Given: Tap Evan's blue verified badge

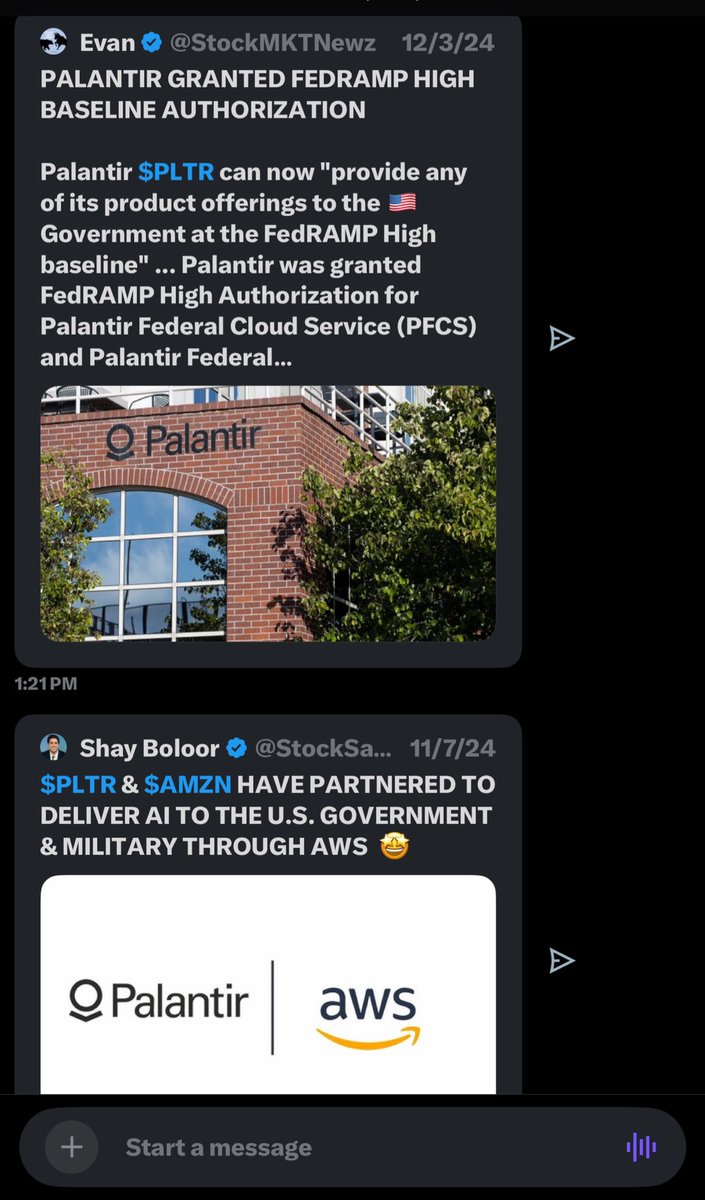Looking at the screenshot, I should coord(152,43).
